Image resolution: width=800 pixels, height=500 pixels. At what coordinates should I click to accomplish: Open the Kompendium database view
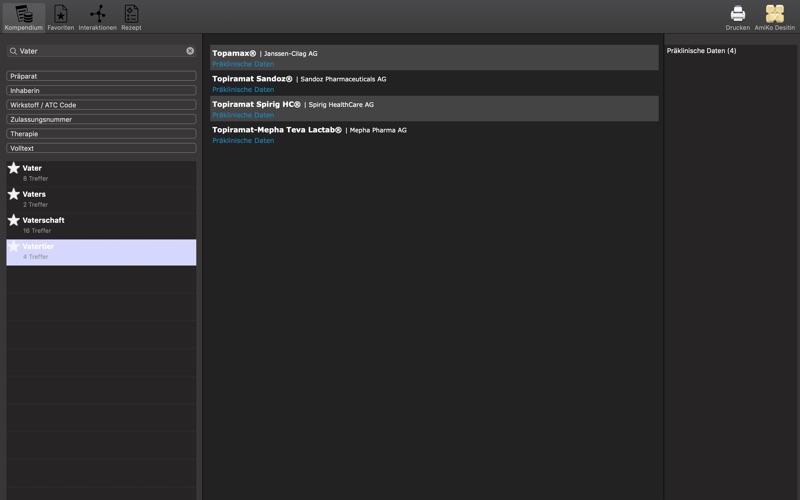(x=23, y=18)
